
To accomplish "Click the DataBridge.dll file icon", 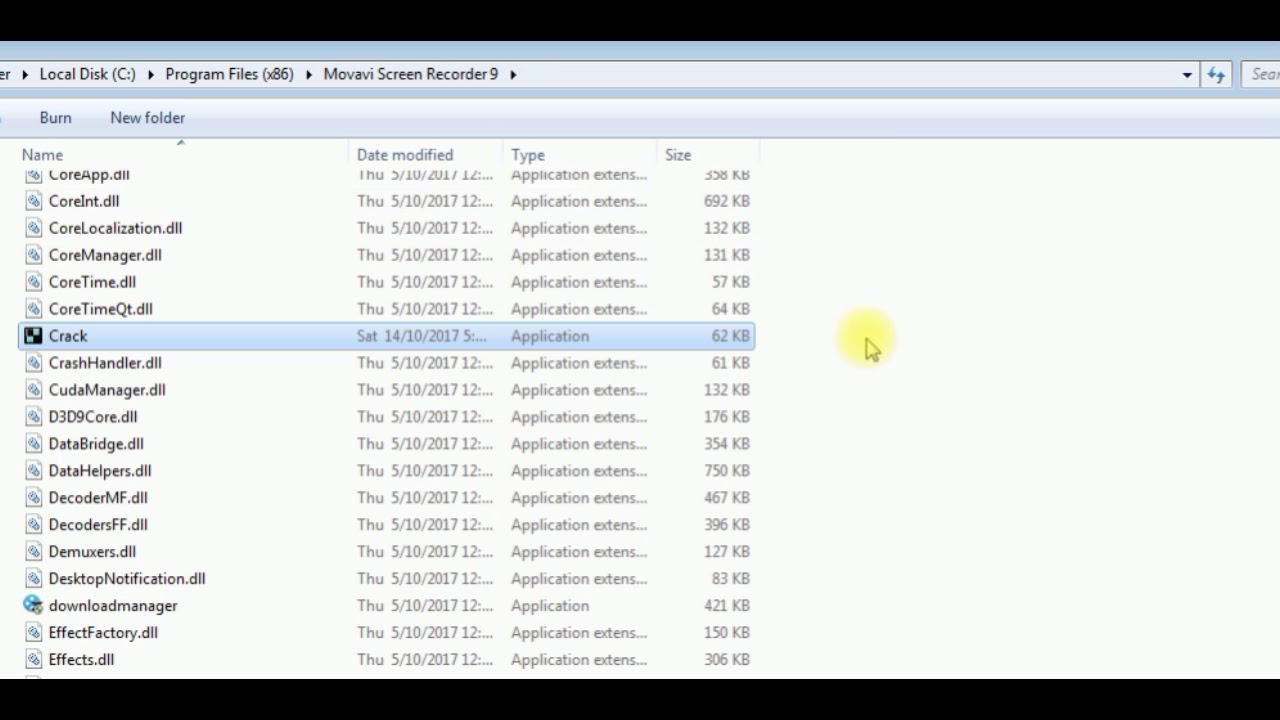I will point(33,444).
